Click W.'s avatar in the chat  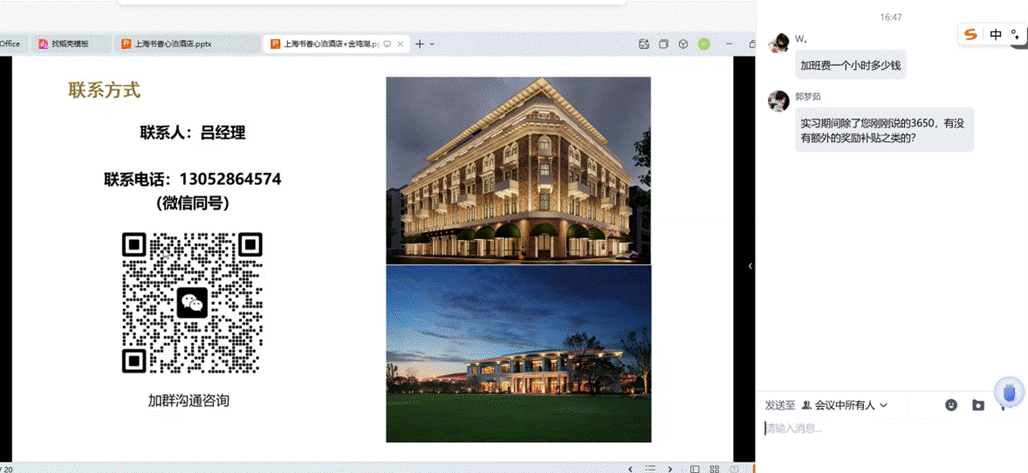pos(778,43)
